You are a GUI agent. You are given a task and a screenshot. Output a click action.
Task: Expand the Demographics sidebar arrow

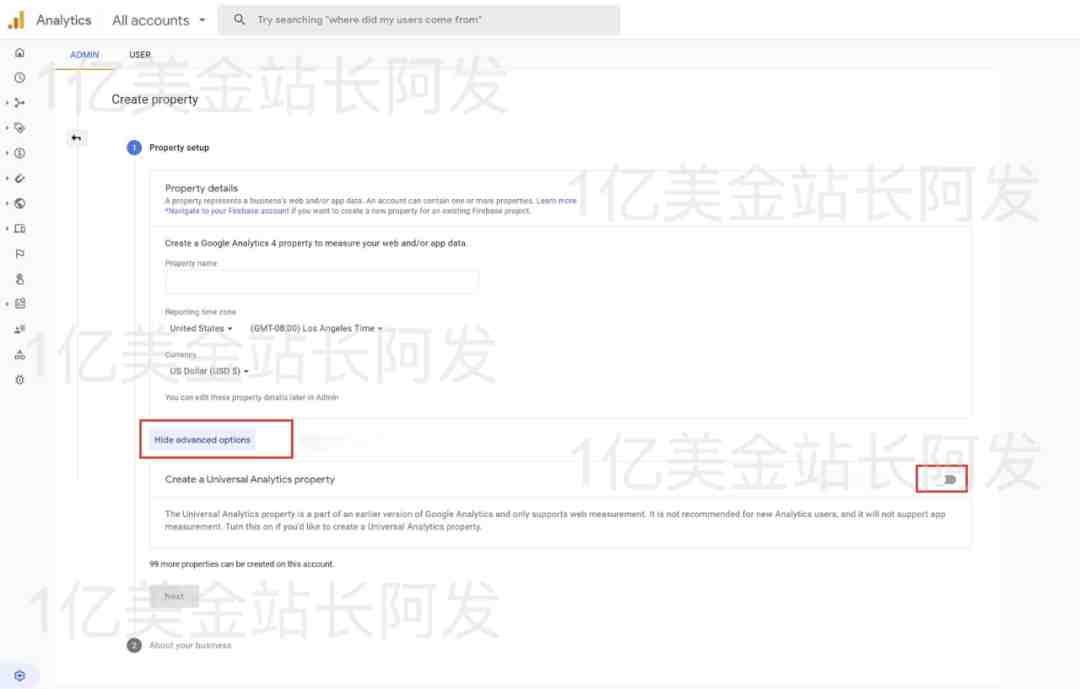(7, 203)
